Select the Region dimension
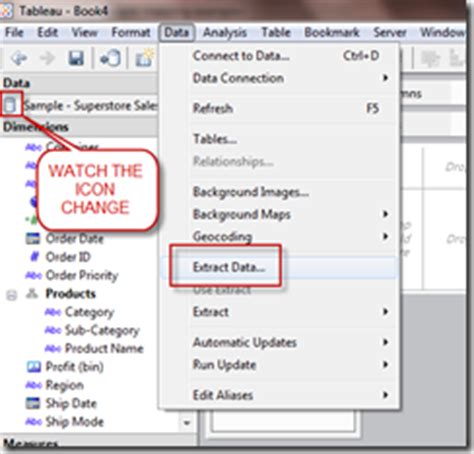This screenshot has height=454, width=474. pyautogui.click(x=65, y=385)
